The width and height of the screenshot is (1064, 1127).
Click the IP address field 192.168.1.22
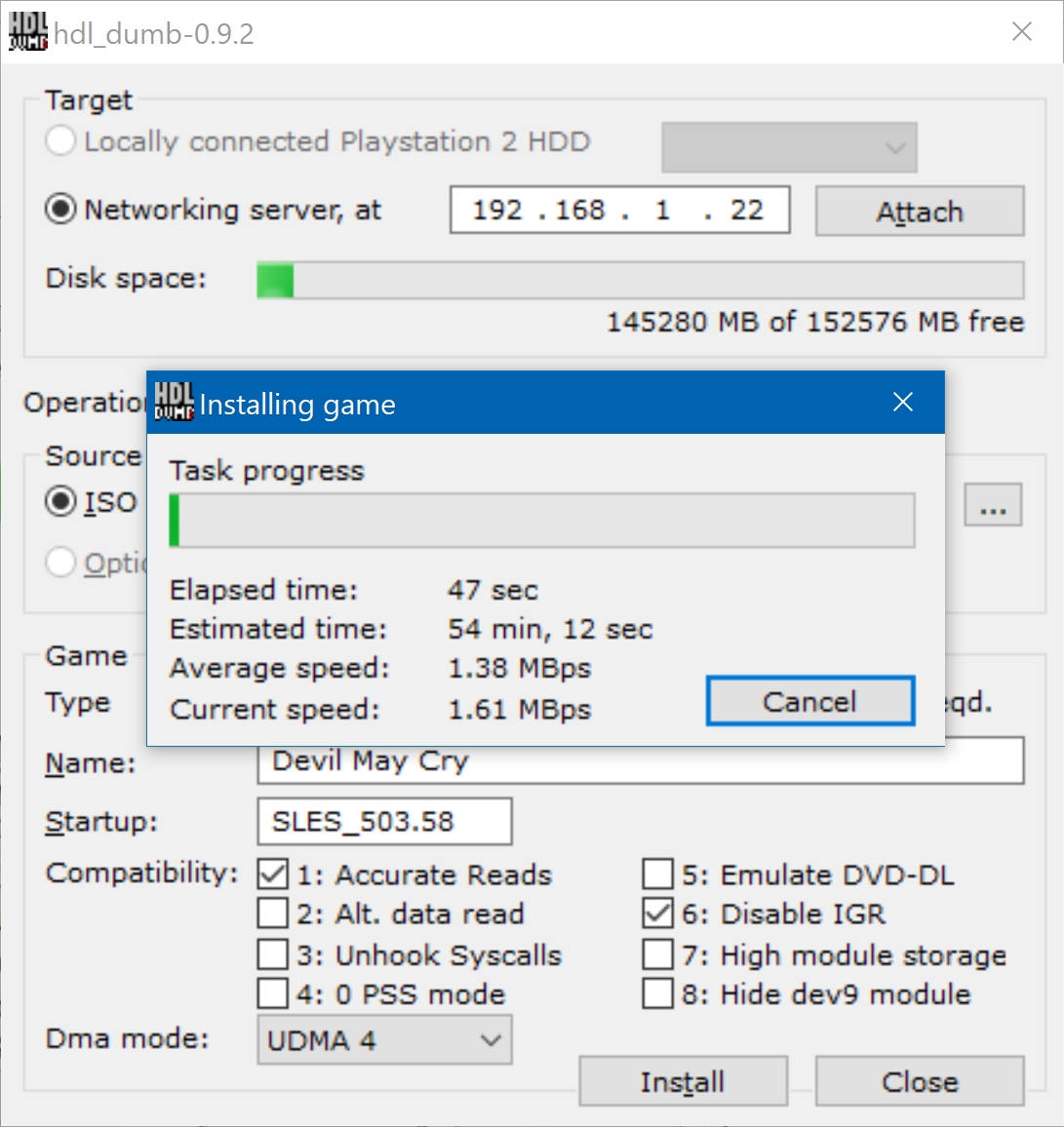pos(619,210)
